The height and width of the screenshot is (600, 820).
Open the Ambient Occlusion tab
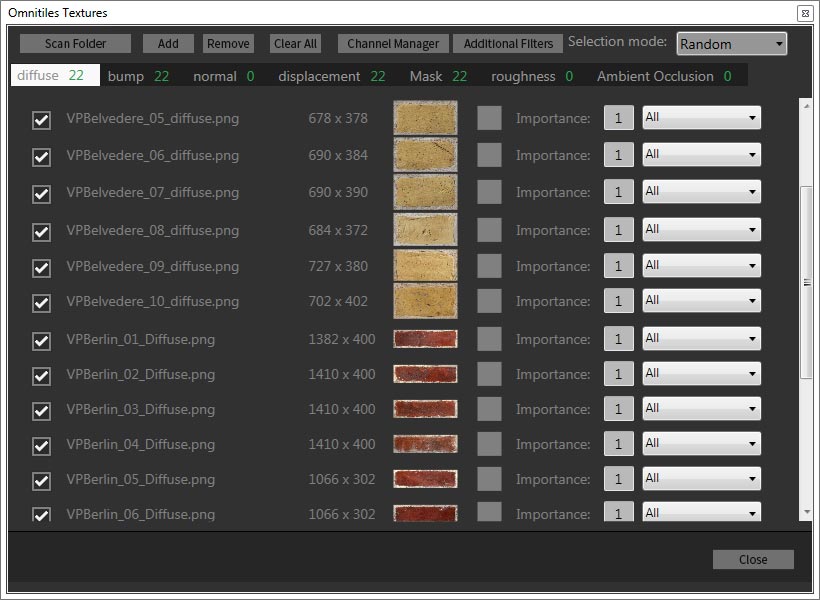664,76
